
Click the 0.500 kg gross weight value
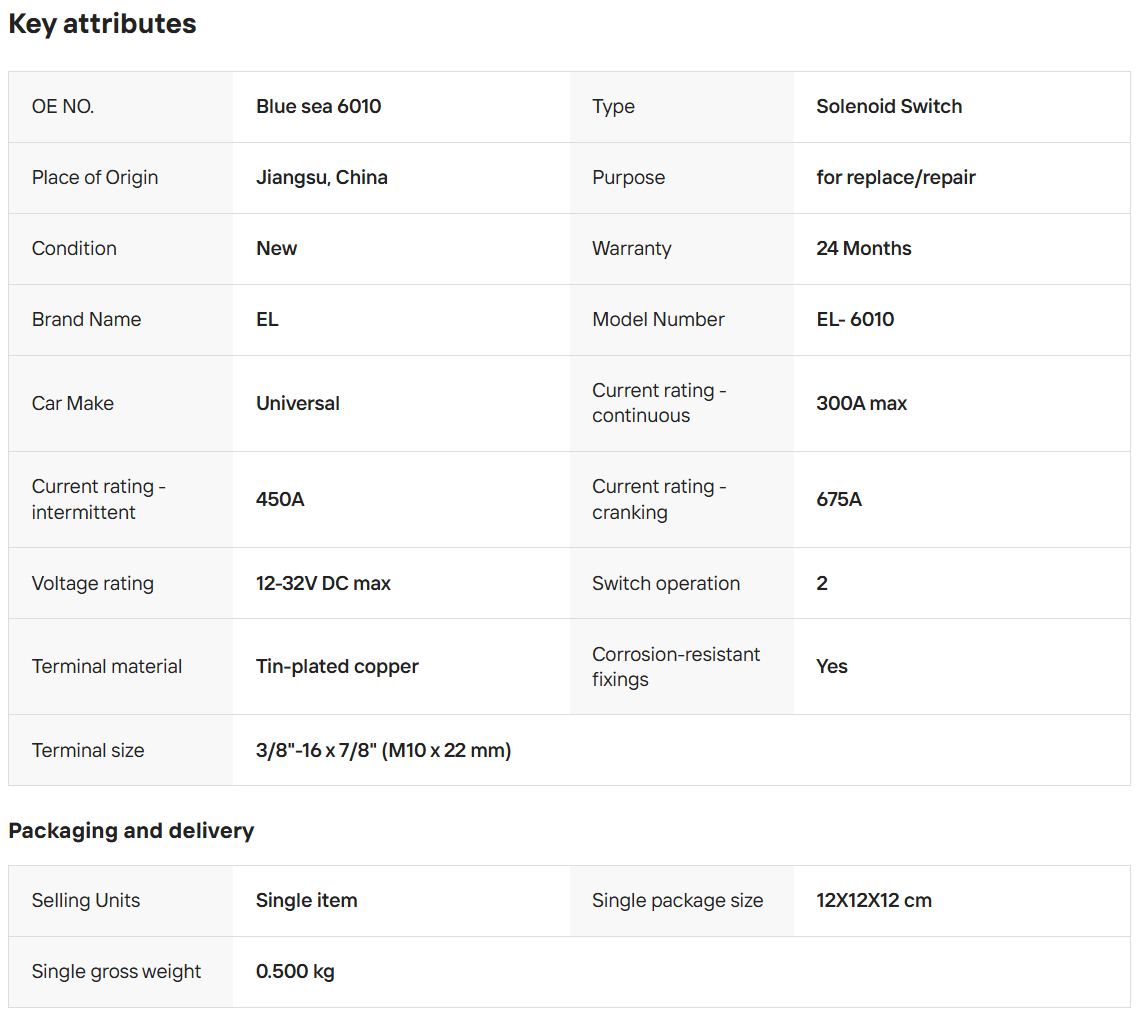pyautogui.click(x=295, y=971)
